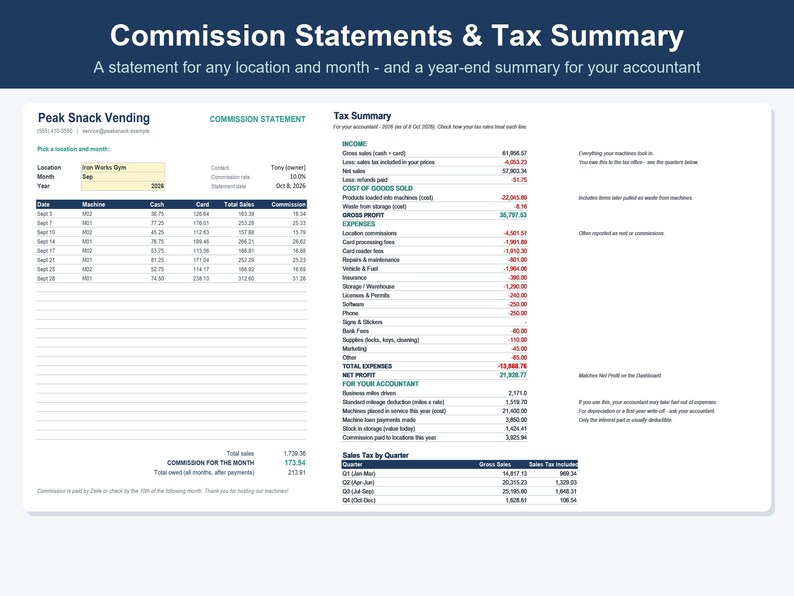Image resolution: width=794 pixels, height=596 pixels.
Task: Click the Total sales amount 1,739.36
Action: [x=295, y=454]
